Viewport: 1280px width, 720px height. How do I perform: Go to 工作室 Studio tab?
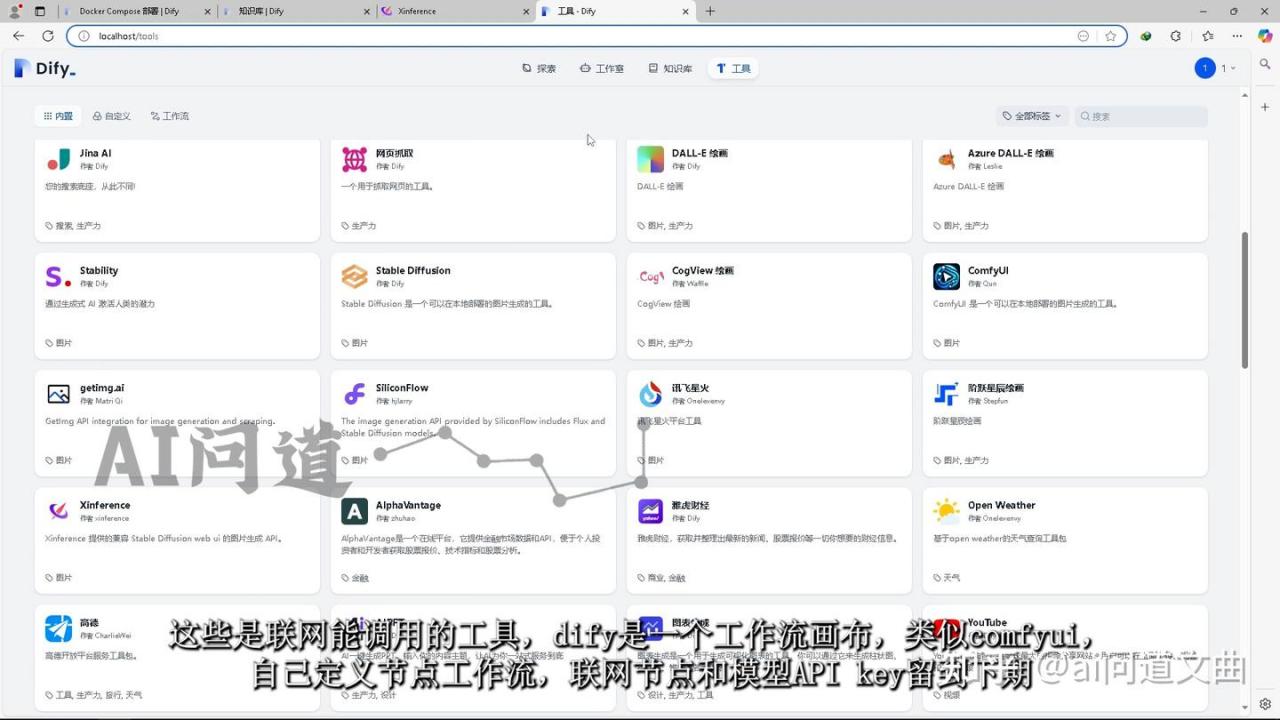click(602, 69)
